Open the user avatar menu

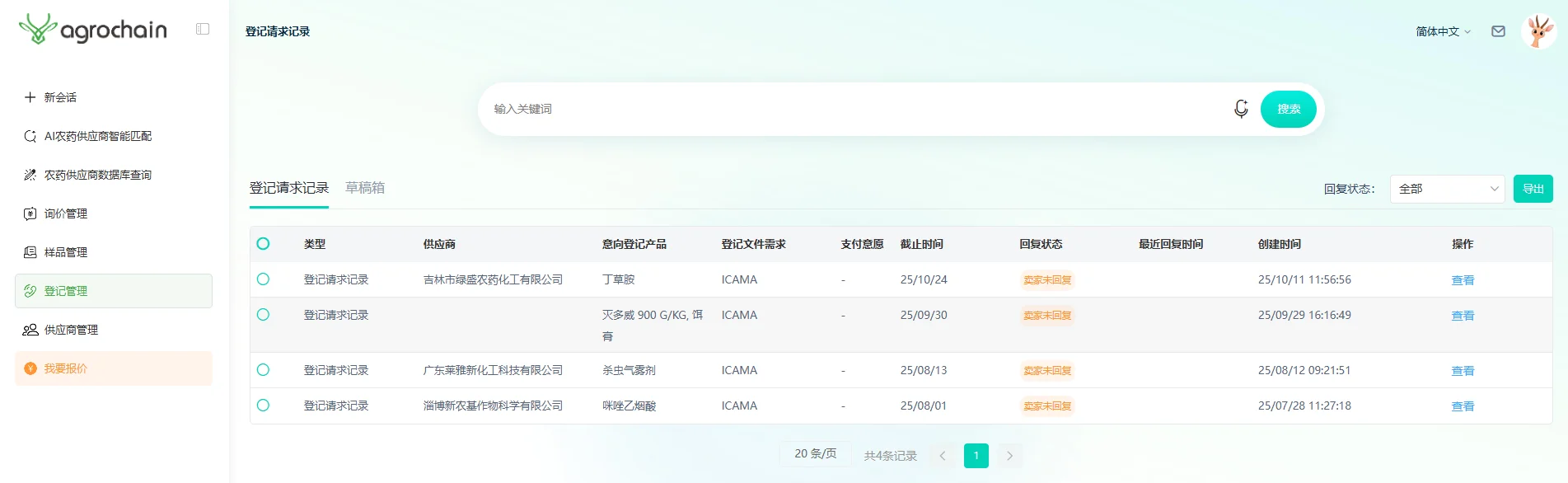pos(1538,31)
